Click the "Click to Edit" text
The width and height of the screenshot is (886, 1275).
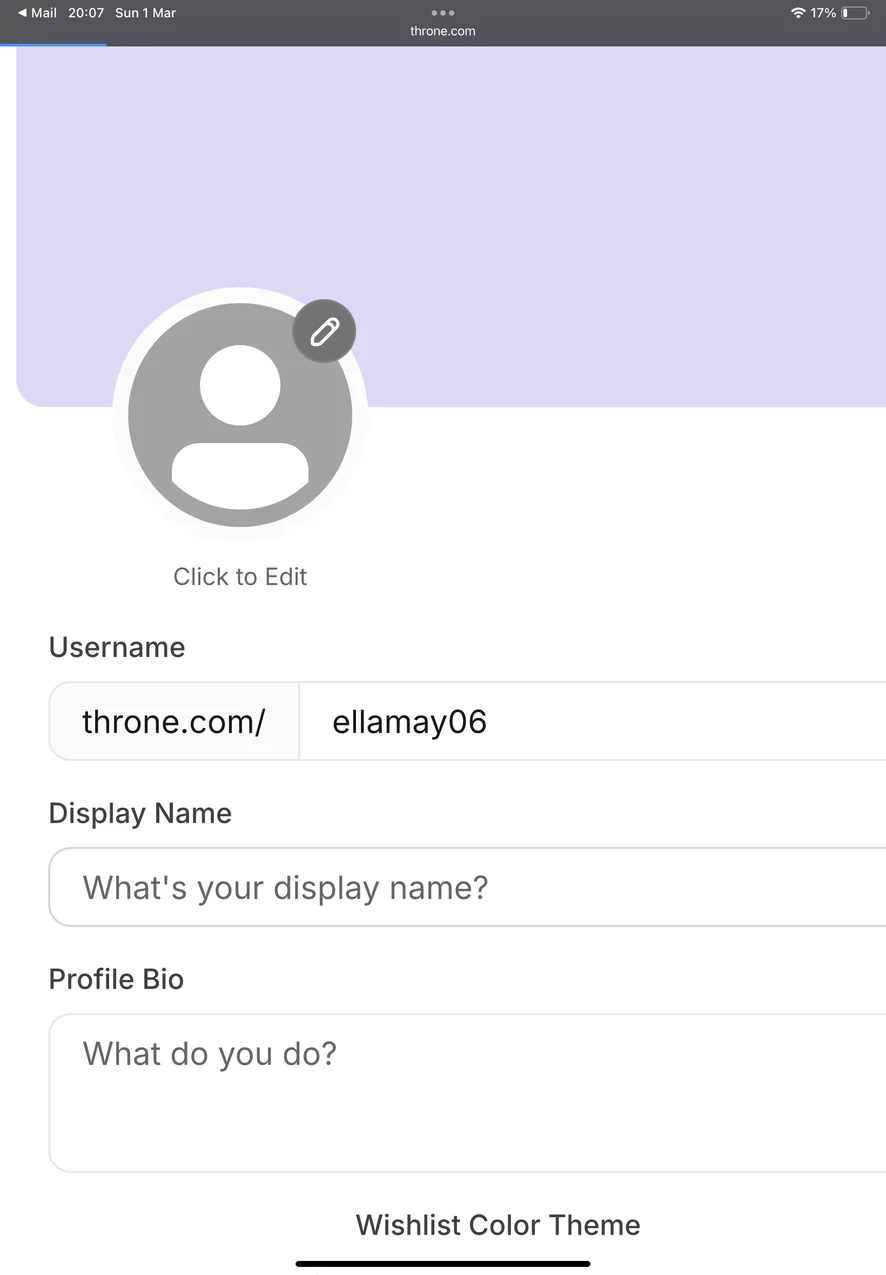tap(240, 577)
